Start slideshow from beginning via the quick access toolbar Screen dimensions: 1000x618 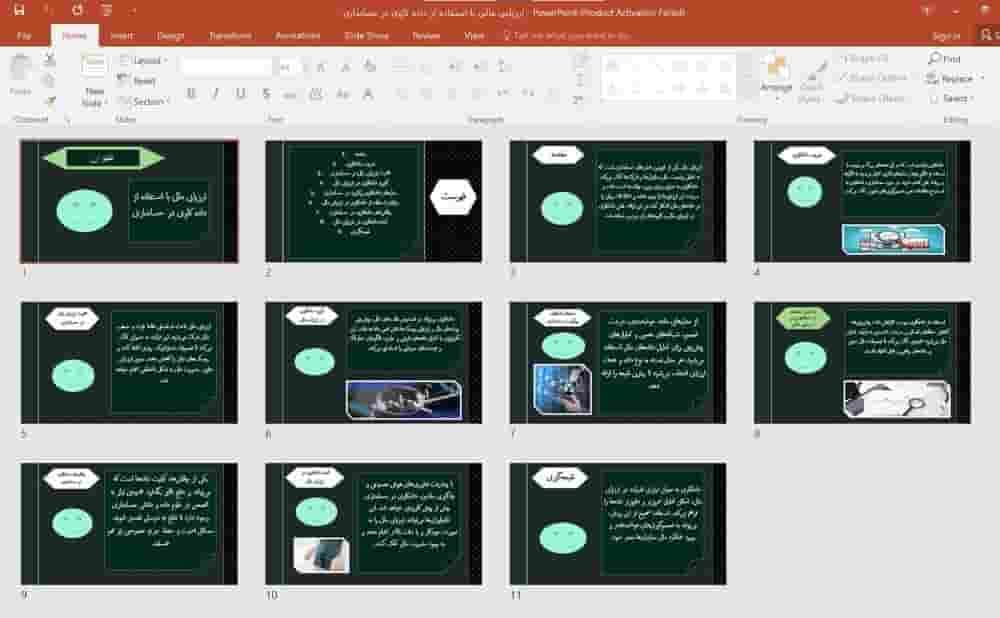[106, 10]
